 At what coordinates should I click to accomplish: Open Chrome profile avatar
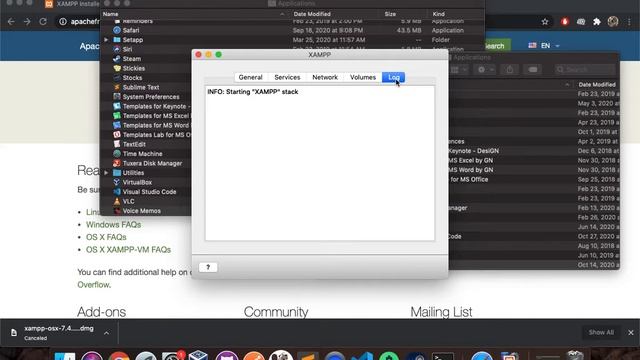(613, 22)
